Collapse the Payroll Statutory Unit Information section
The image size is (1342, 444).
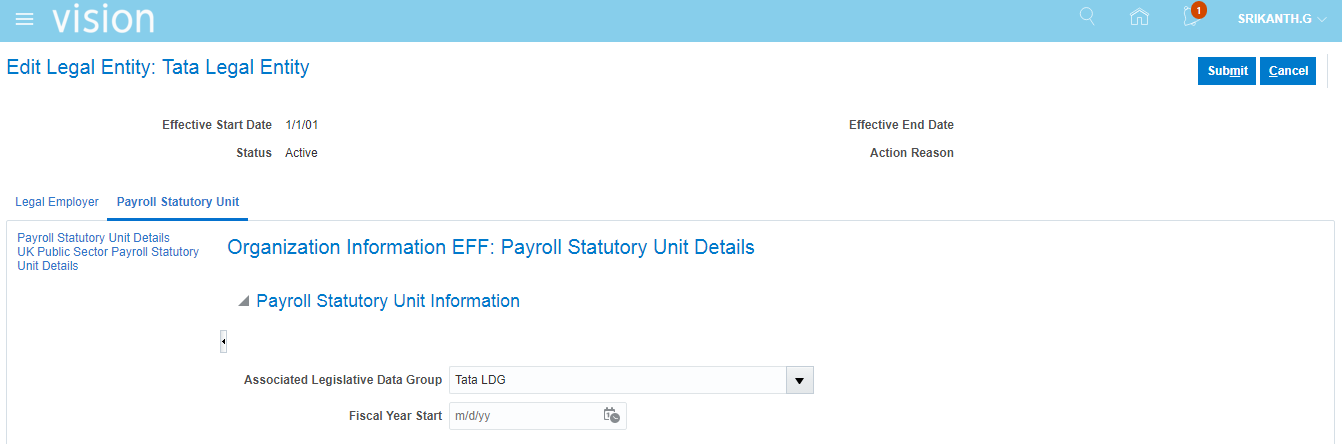(x=243, y=301)
